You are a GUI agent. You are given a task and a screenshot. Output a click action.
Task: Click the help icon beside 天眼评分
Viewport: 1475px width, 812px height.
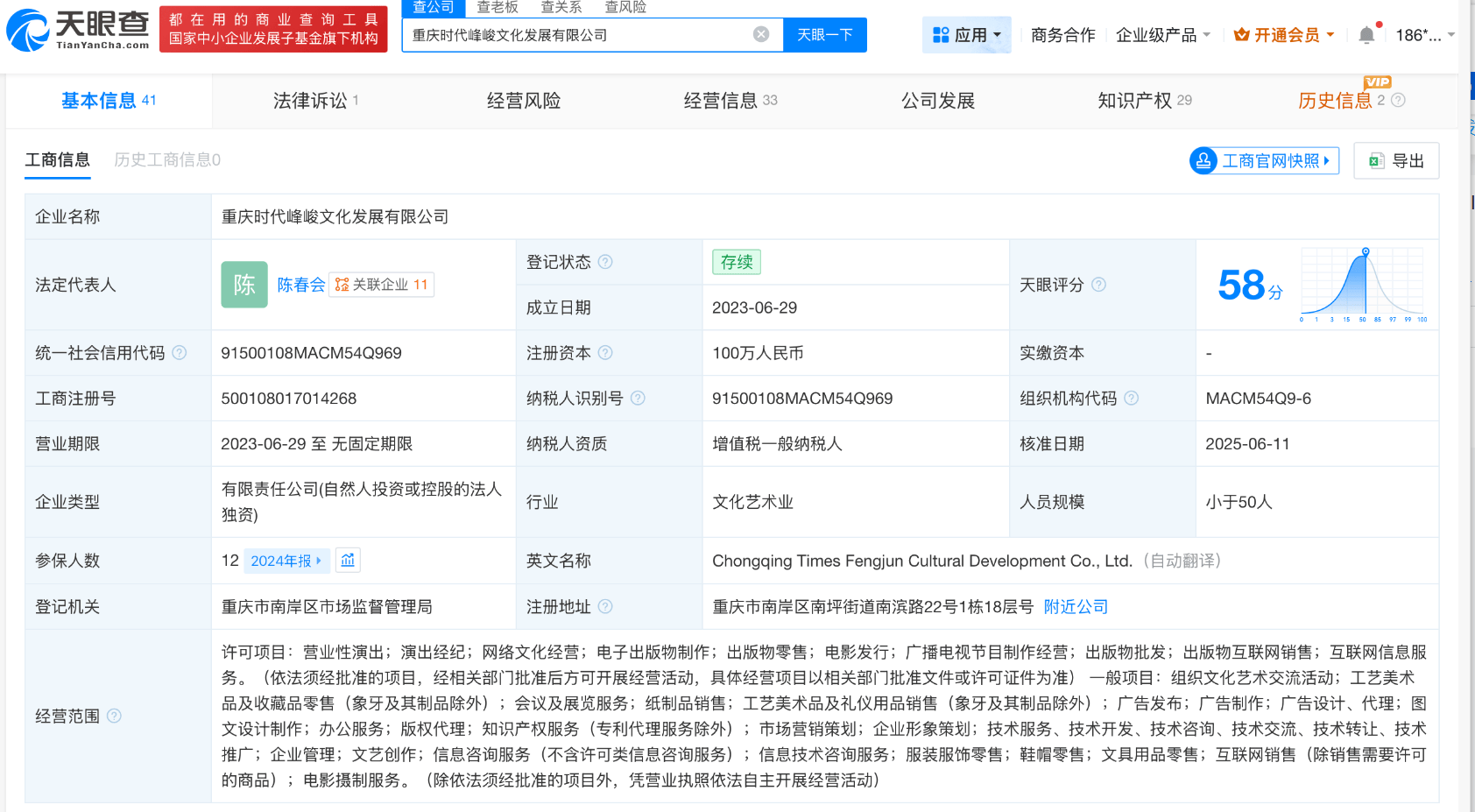1099,285
